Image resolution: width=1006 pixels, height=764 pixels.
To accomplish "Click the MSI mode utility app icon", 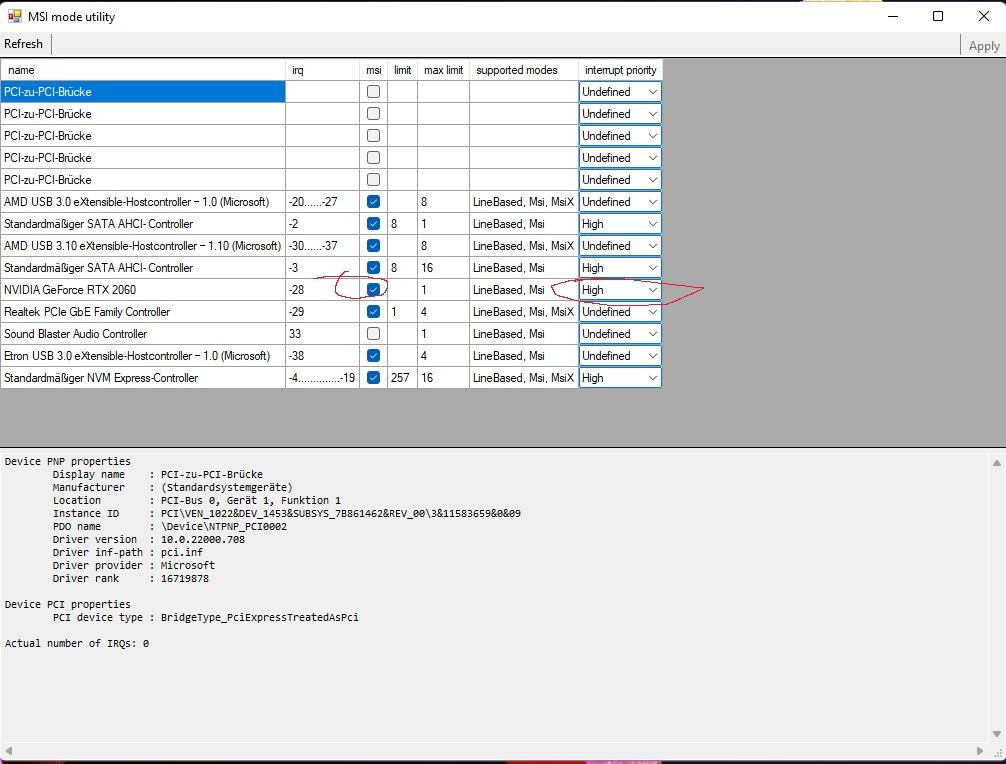I will tap(14, 17).
